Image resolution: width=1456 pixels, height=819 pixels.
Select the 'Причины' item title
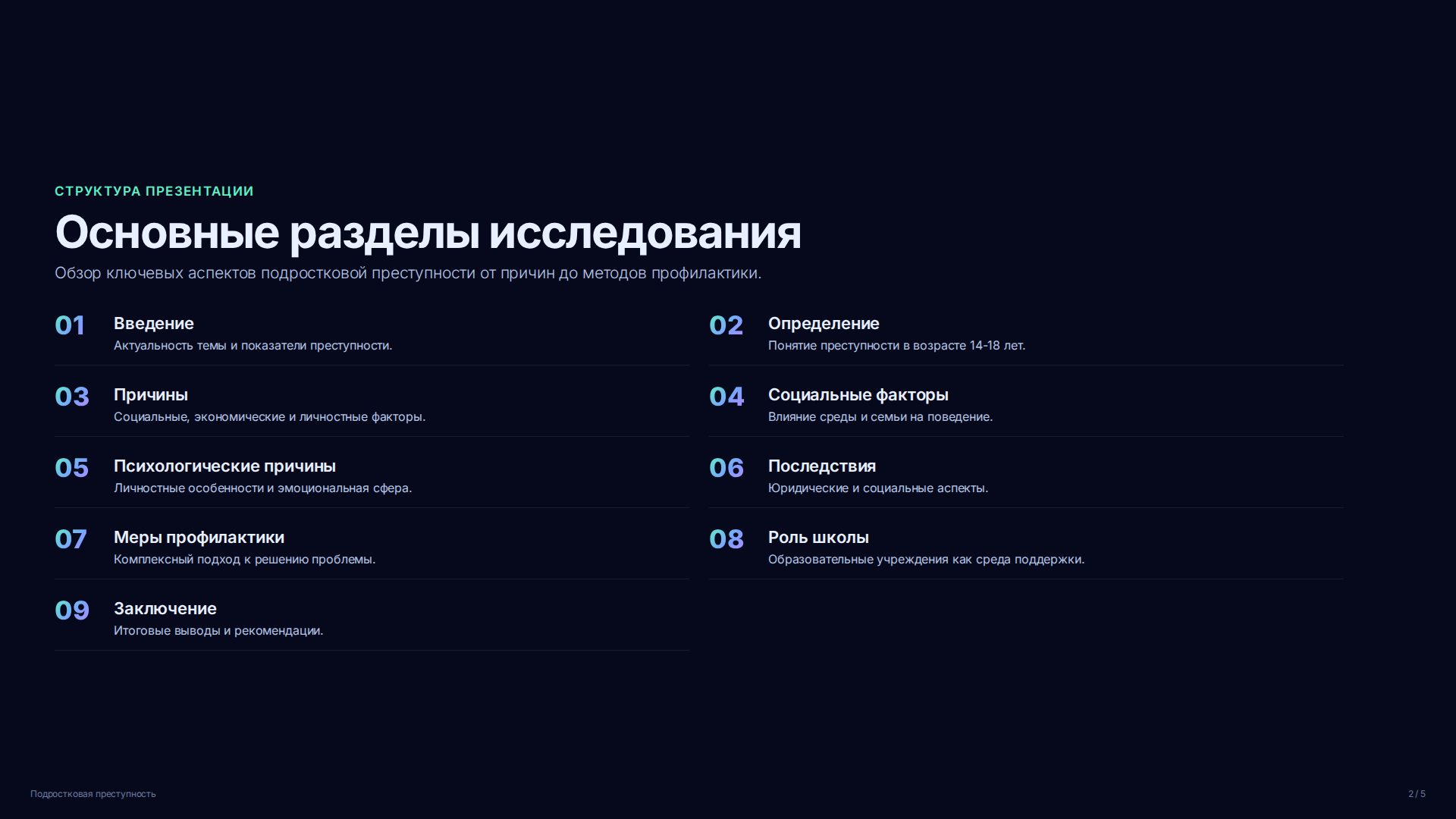(151, 395)
